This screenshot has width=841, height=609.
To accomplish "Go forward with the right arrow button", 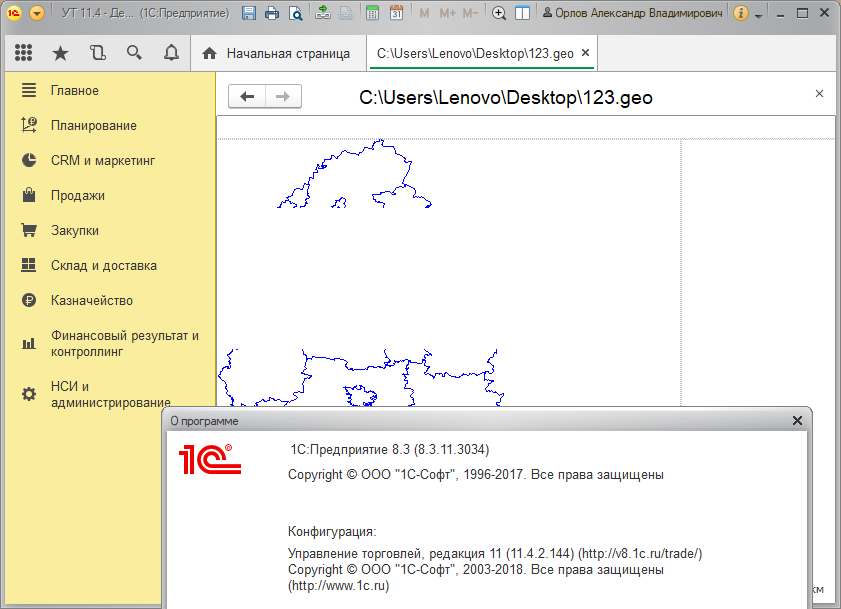I will (x=283, y=97).
